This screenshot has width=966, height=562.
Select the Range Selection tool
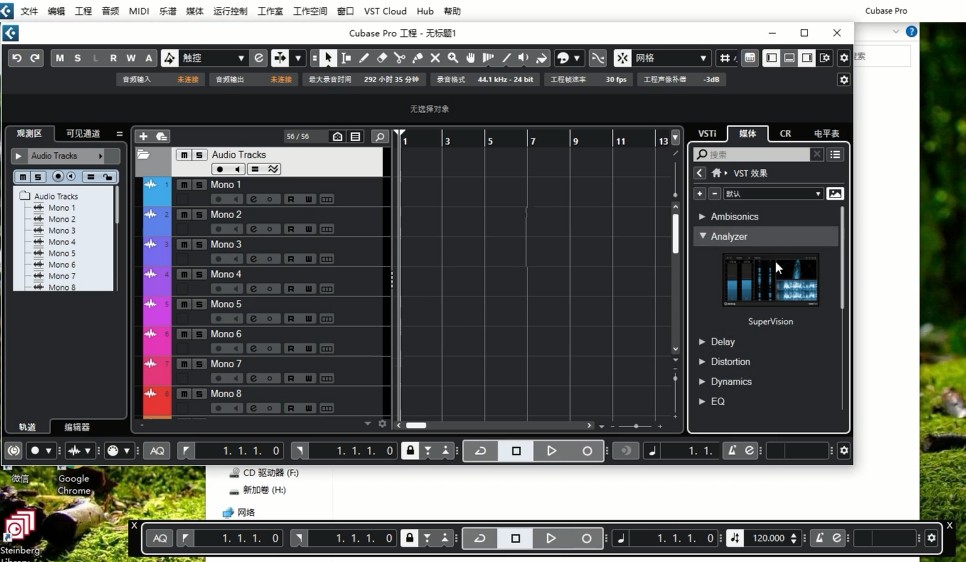coord(346,58)
